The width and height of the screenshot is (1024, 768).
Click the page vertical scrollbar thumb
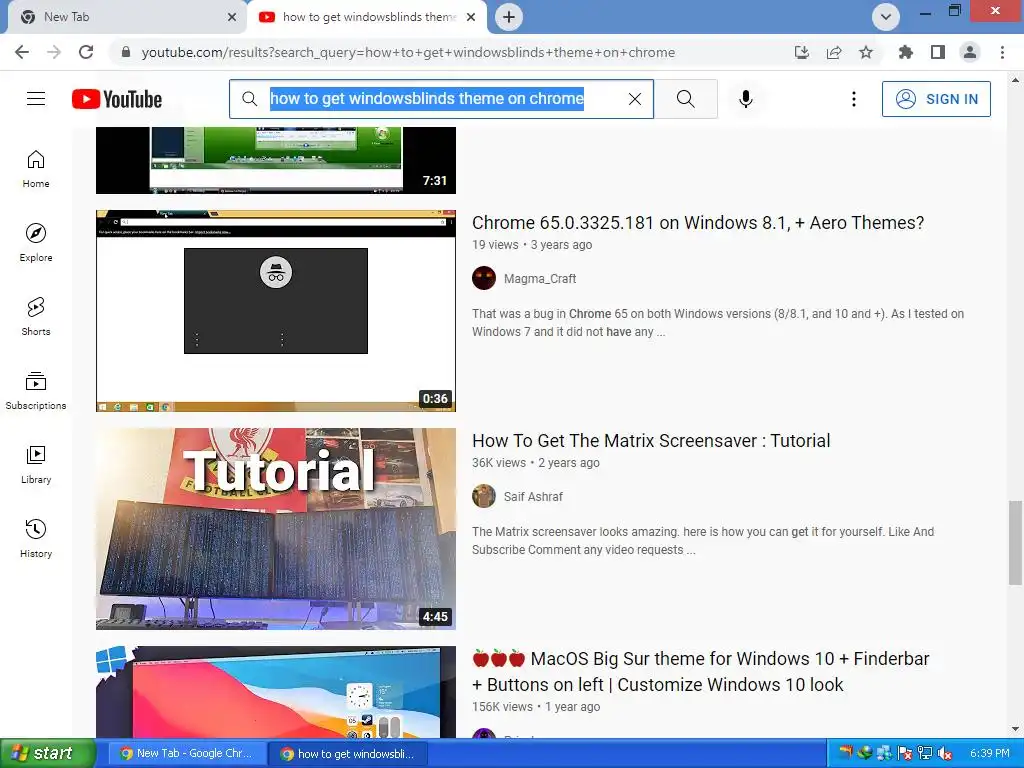1015,543
